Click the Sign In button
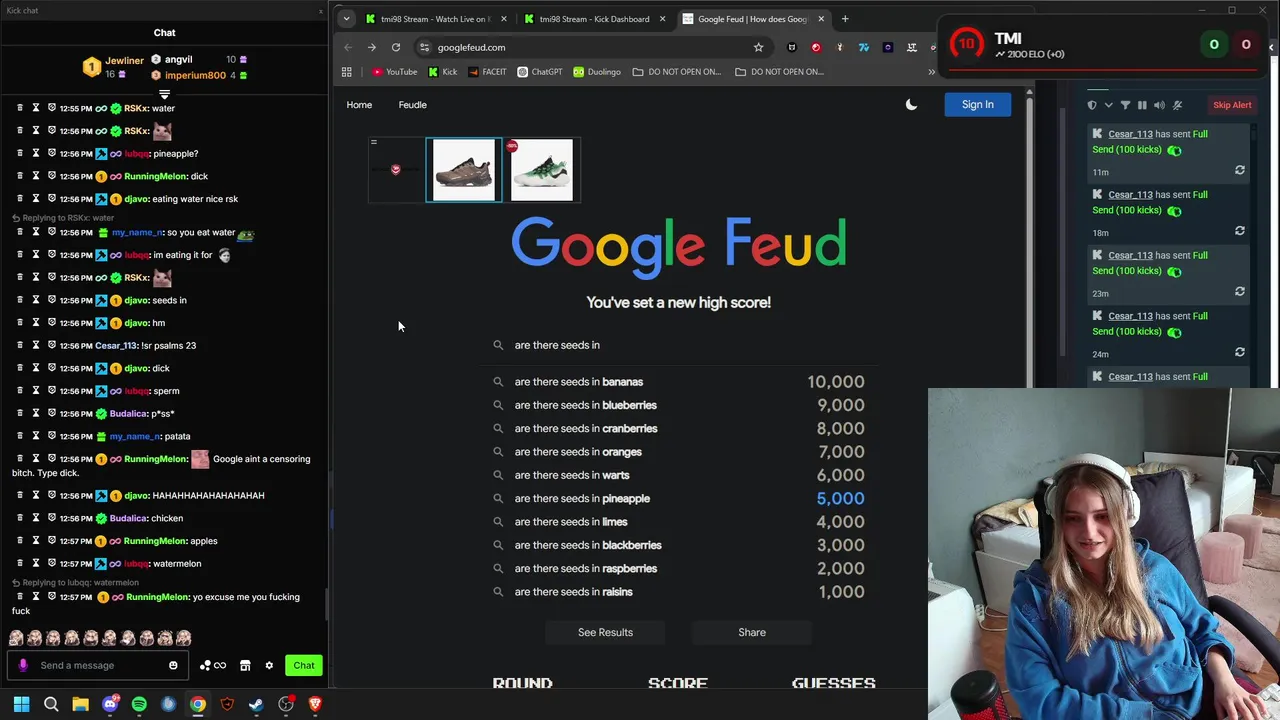Image resolution: width=1280 pixels, height=720 pixels. [x=977, y=104]
